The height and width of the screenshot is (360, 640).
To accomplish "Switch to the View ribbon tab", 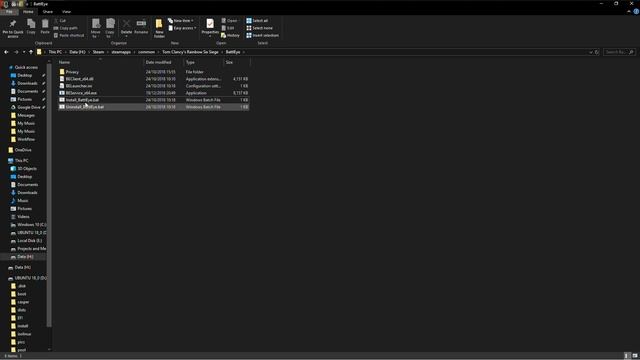I will [x=66, y=11].
